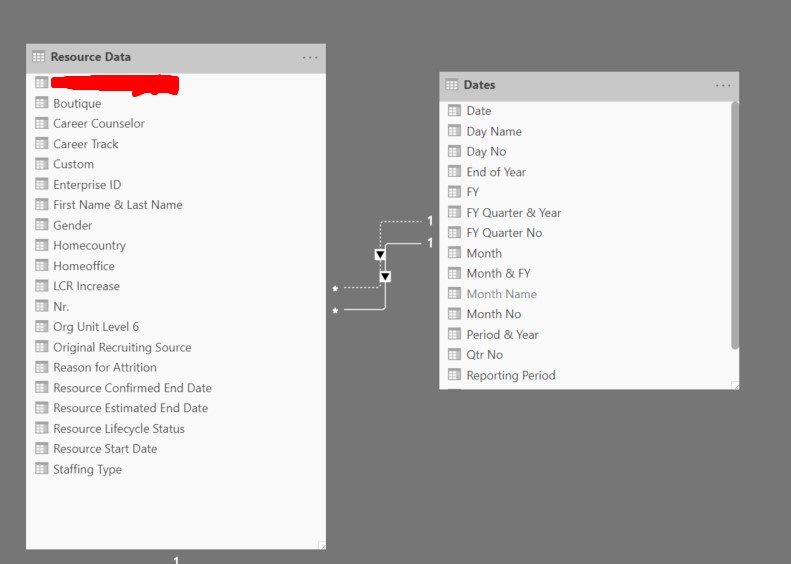Select the Month field in Dates

[484, 253]
